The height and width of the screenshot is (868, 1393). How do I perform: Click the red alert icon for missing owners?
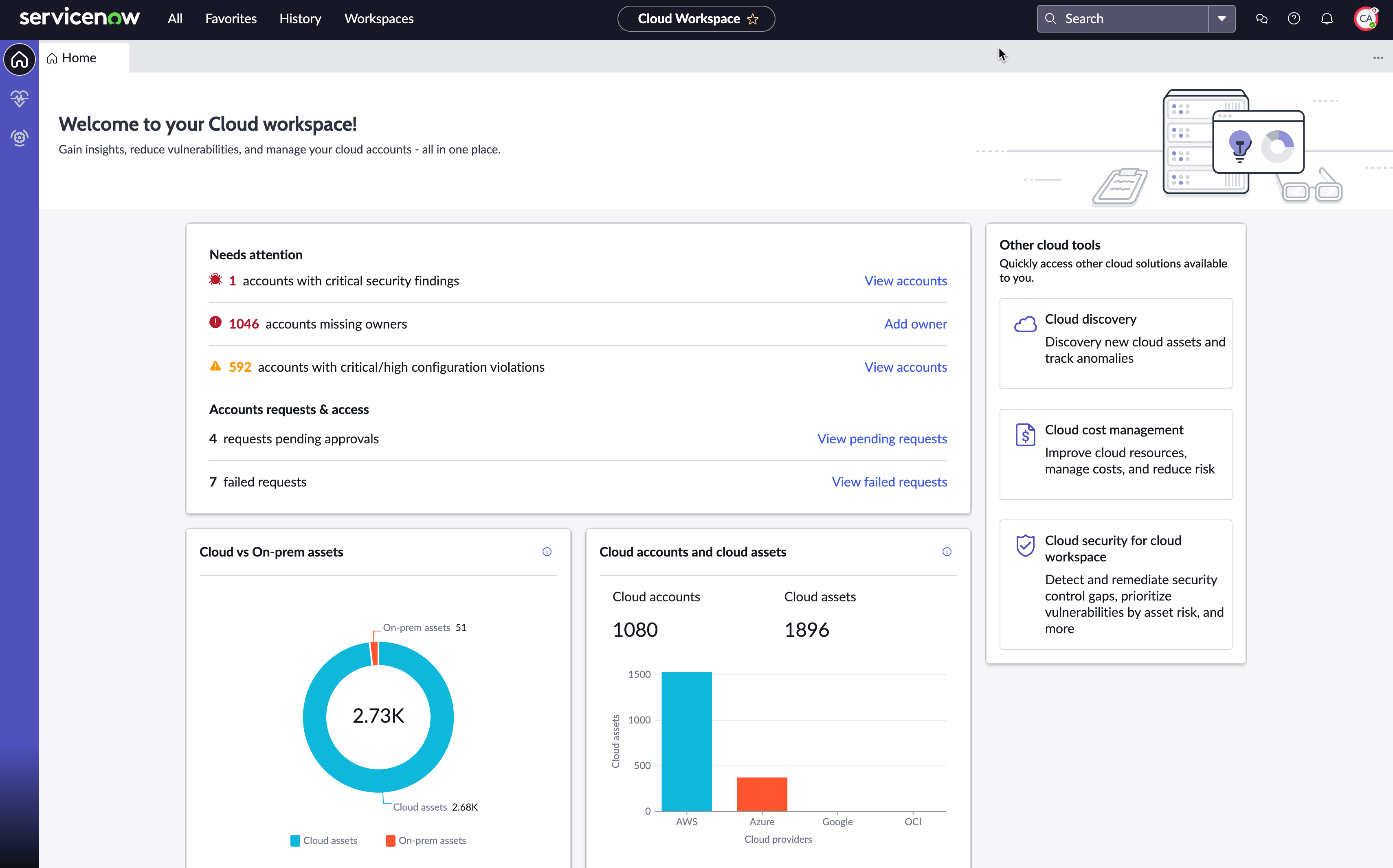click(x=215, y=322)
